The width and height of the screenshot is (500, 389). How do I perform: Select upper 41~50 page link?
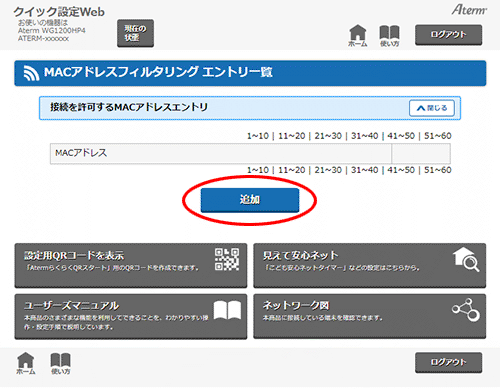click(401, 136)
